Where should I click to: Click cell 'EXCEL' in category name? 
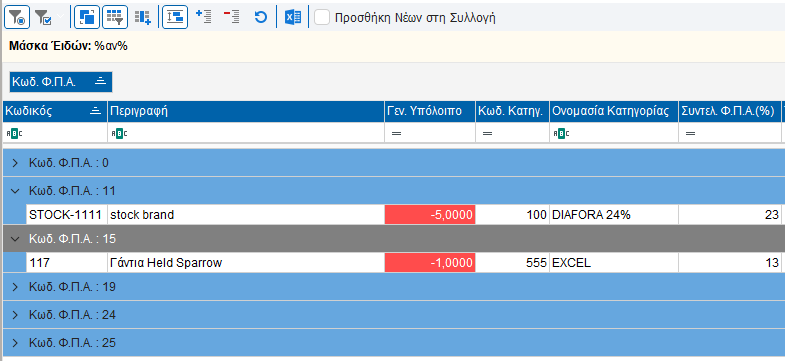614,263
